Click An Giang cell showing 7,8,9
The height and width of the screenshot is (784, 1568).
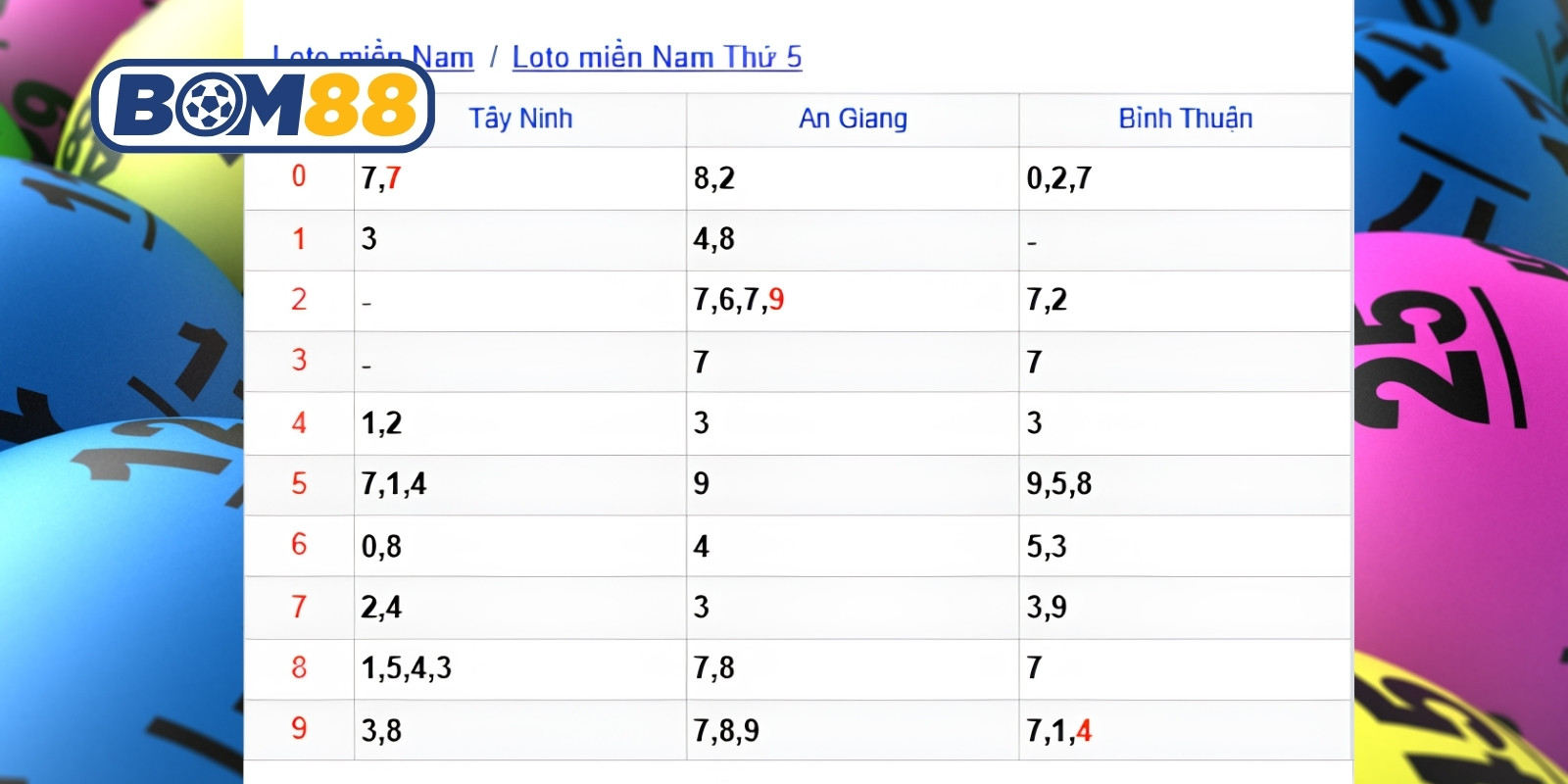pos(853,730)
